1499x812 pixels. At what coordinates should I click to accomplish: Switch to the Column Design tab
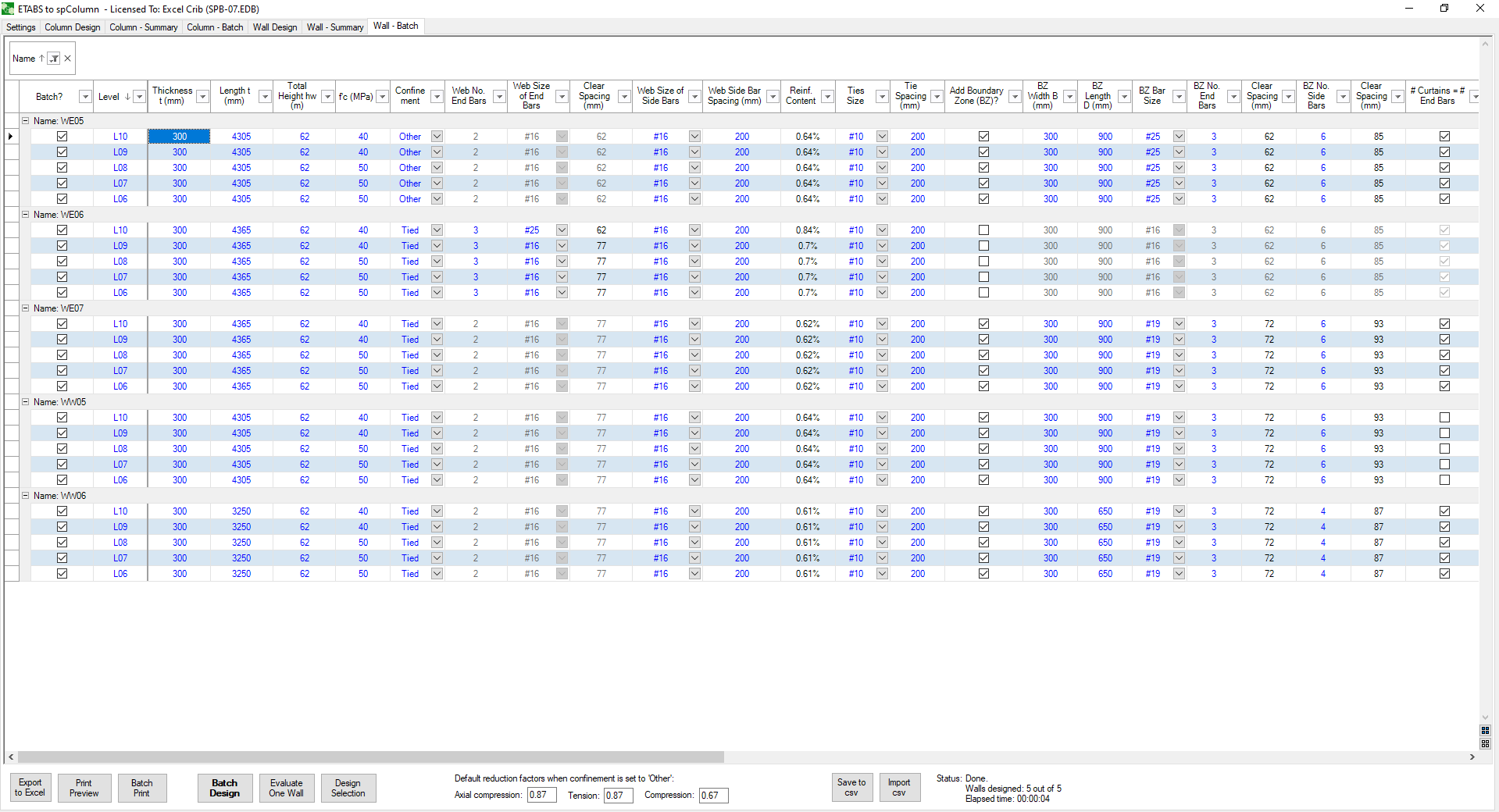72,27
